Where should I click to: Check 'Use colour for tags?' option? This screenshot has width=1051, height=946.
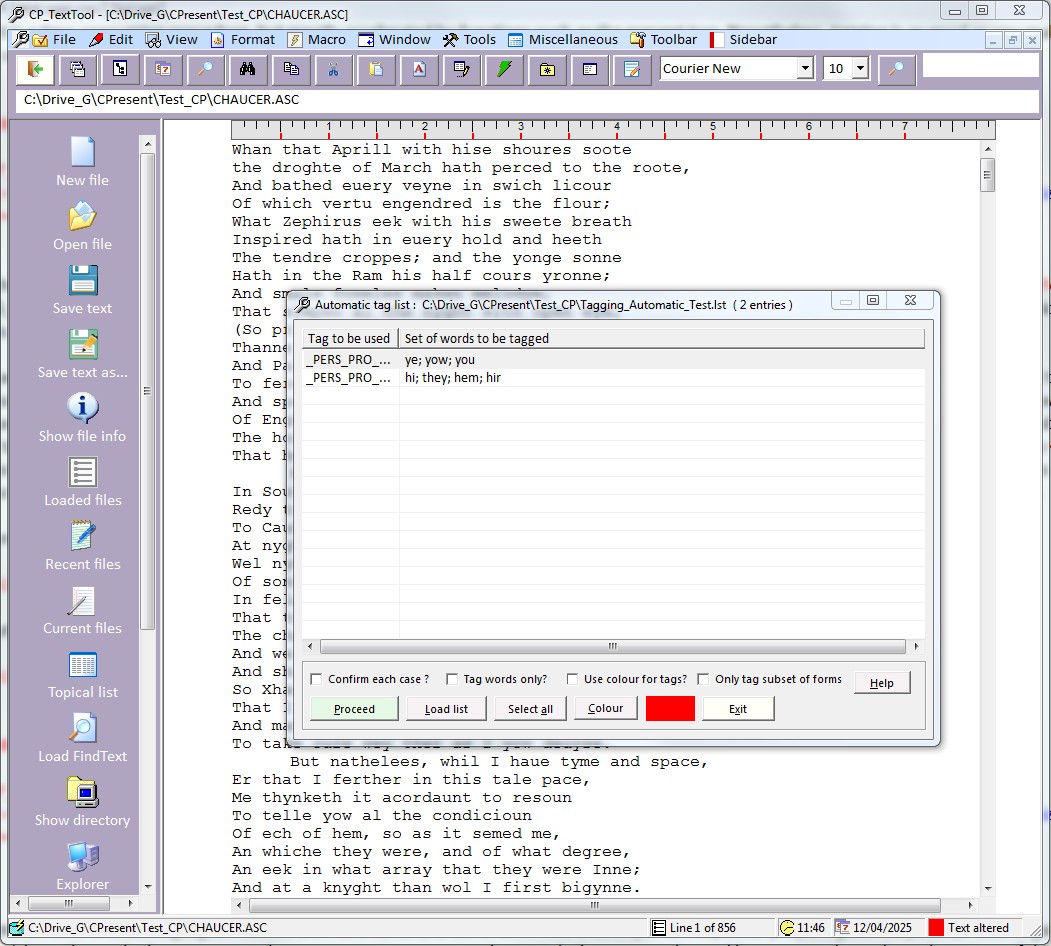(572, 679)
